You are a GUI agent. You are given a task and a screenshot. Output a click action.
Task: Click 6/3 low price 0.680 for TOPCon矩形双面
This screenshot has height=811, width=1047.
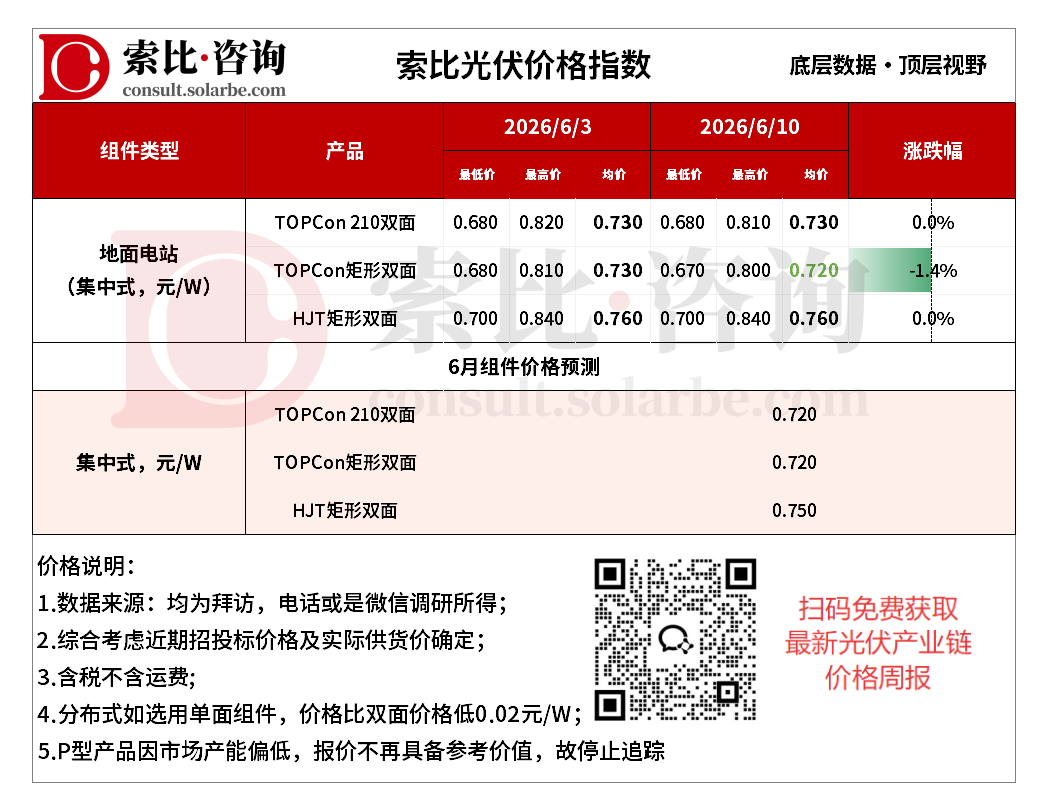(475, 270)
